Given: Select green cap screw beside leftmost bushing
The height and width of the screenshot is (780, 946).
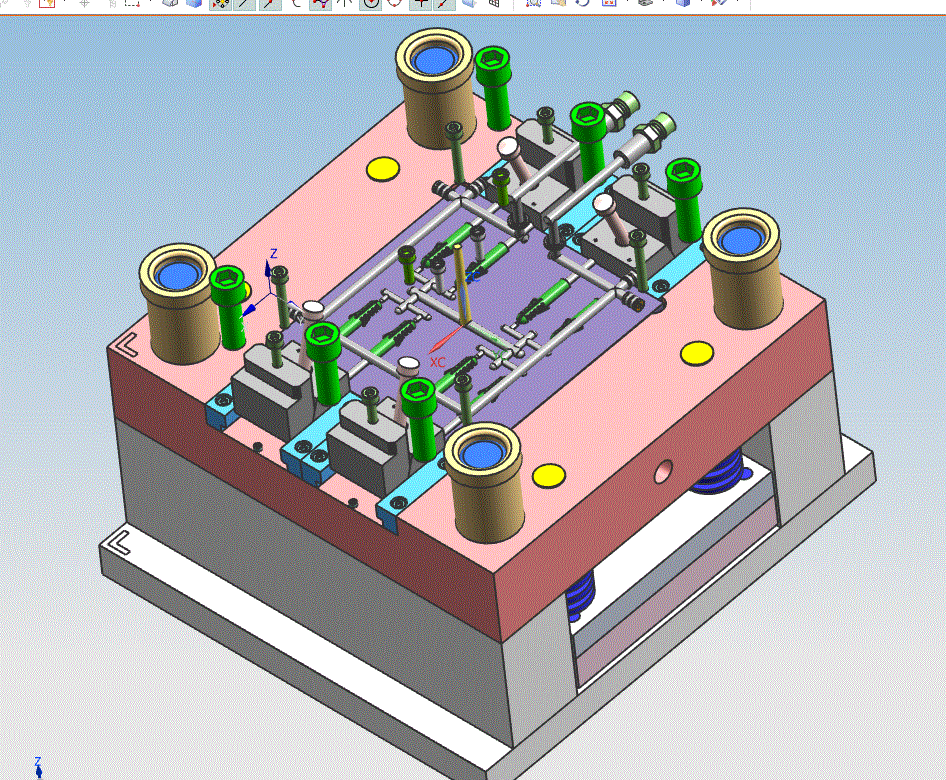Looking at the screenshot, I should (229, 308).
